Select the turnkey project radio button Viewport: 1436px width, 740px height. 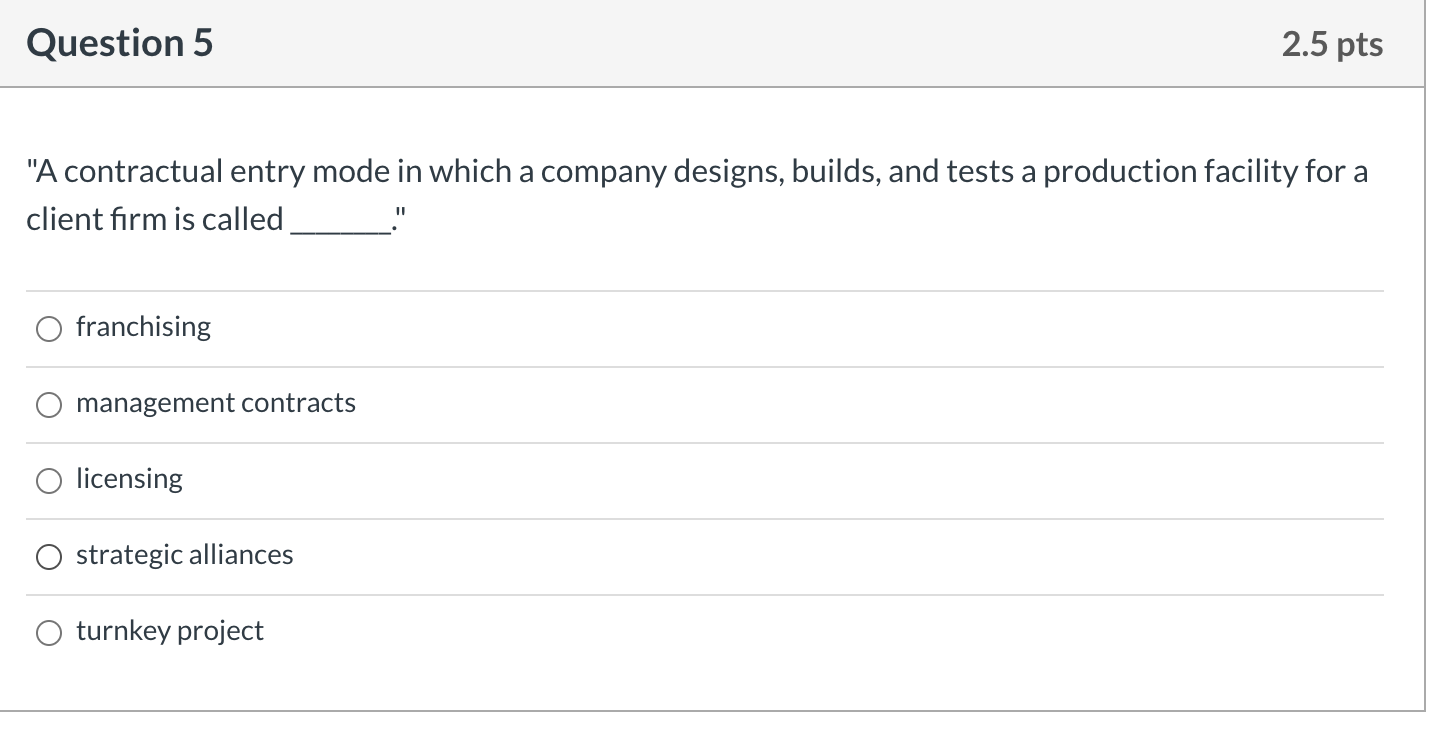[48, 632]
